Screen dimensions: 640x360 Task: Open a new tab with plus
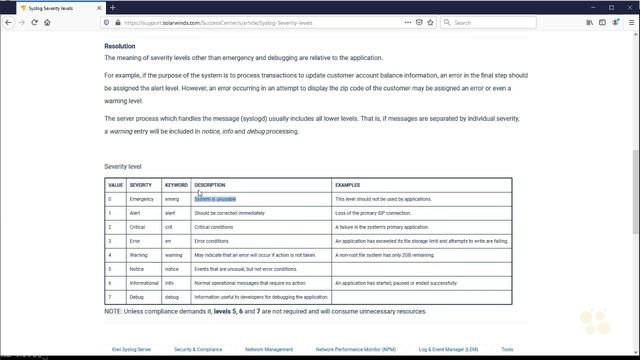pos(113,8)
